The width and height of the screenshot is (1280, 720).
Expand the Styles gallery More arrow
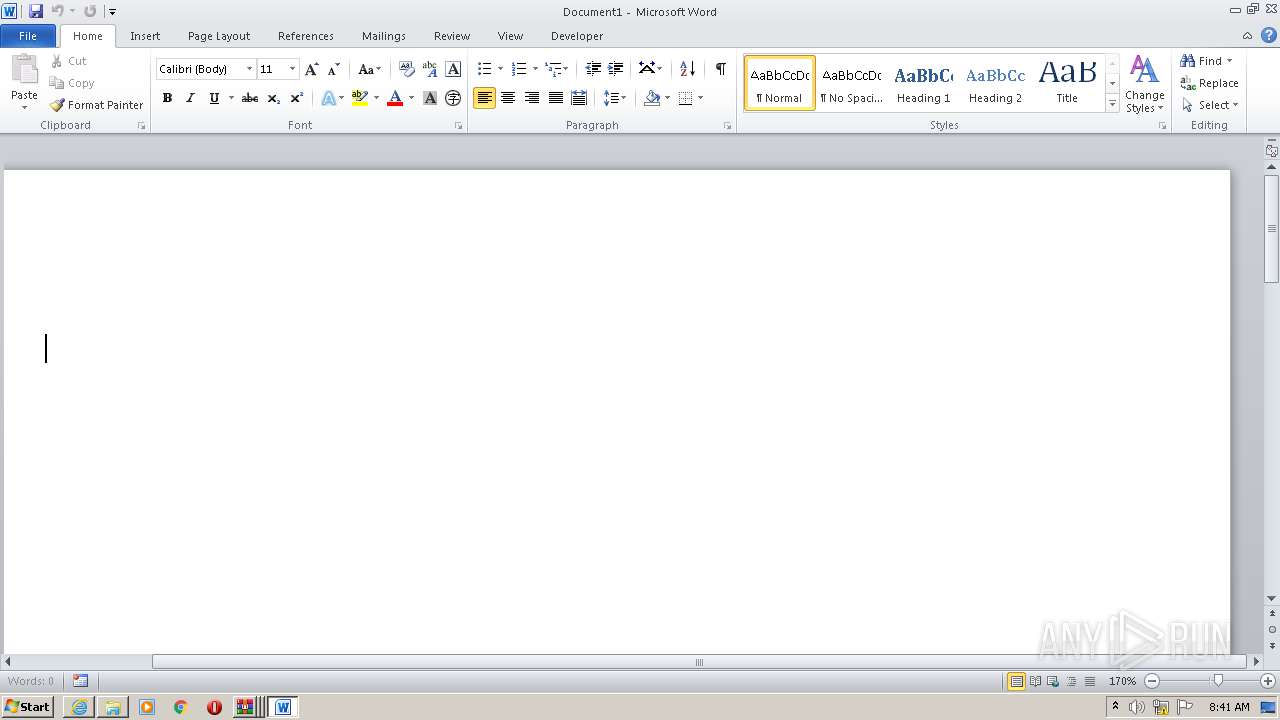(1112, 104)
